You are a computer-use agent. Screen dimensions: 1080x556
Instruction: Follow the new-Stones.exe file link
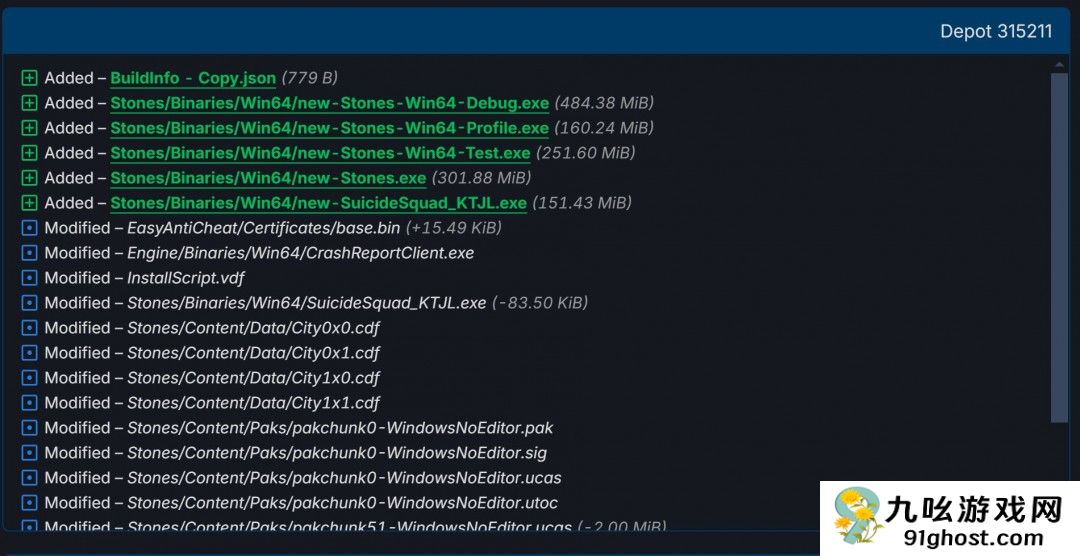click(x=268, y=178)
